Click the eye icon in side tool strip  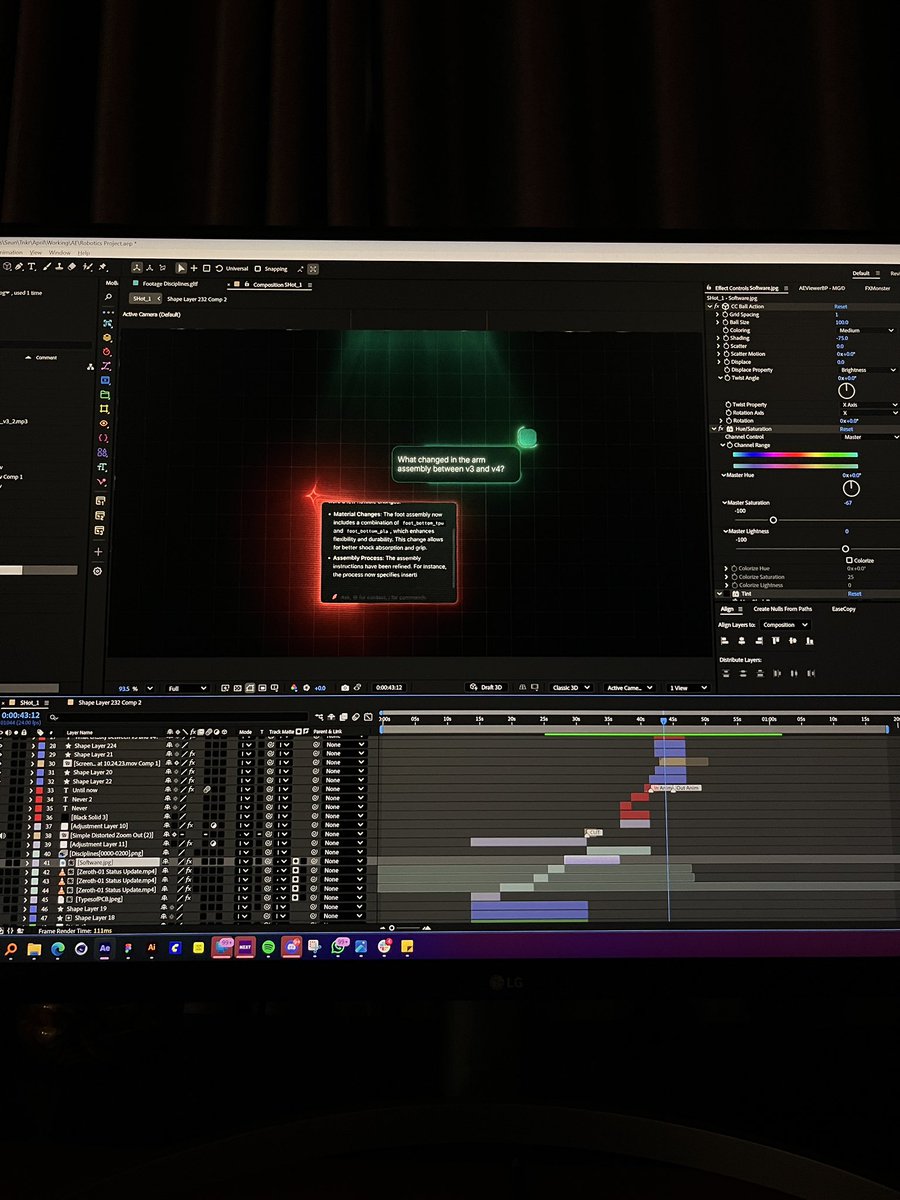(105, 423)
